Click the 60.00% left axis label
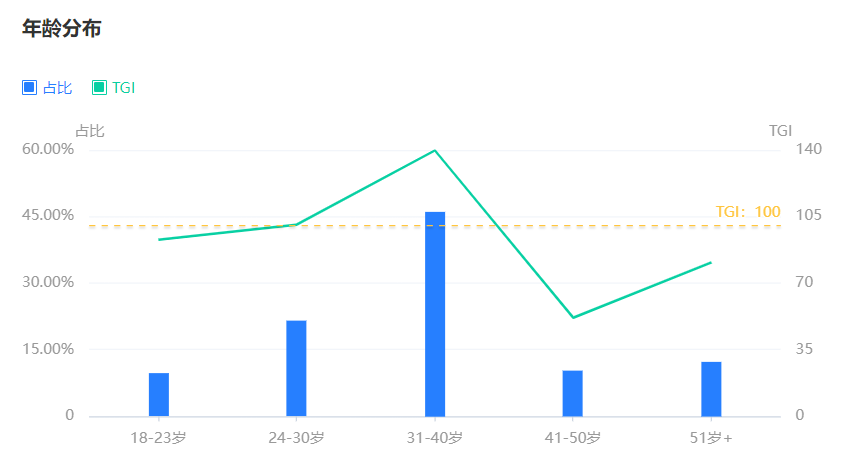Screen dimensions: 841x472 (x=48, y=149)
